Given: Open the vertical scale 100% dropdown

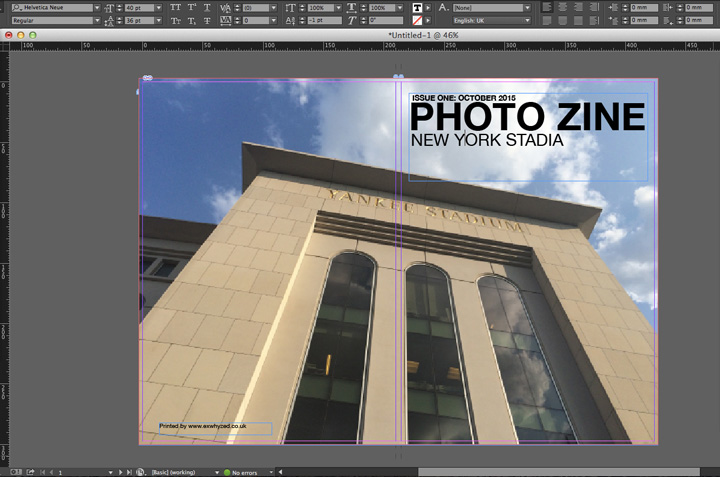Looking at the screenshot, I should [x=338, y=8].
